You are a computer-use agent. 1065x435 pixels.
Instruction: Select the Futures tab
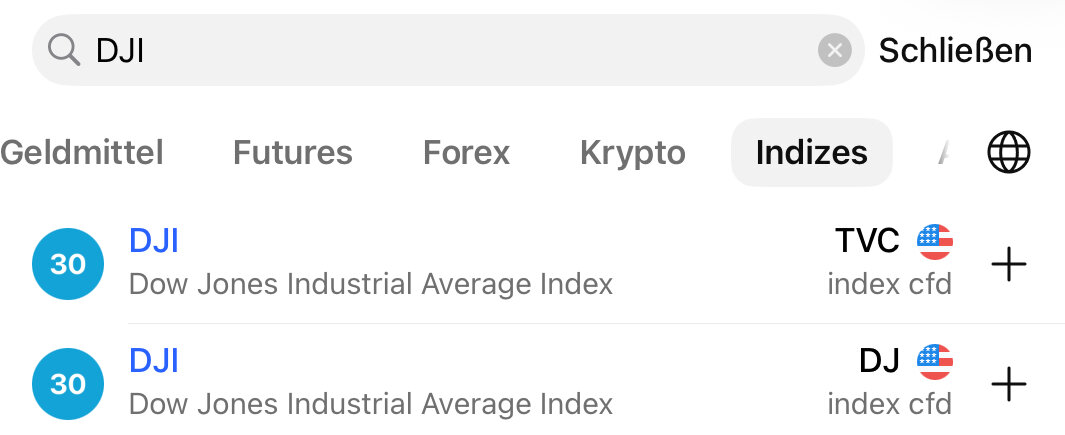click(292, 152)
